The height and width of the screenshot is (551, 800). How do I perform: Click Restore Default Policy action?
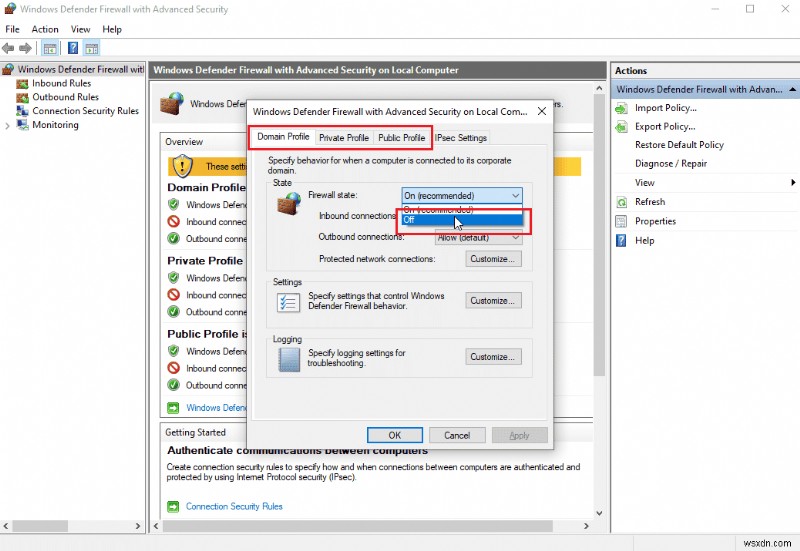[x=679, y=145]
